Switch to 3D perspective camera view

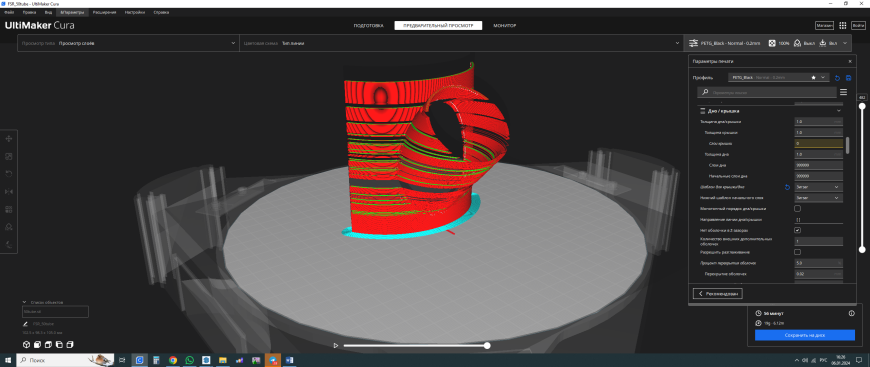coord(26,345)
